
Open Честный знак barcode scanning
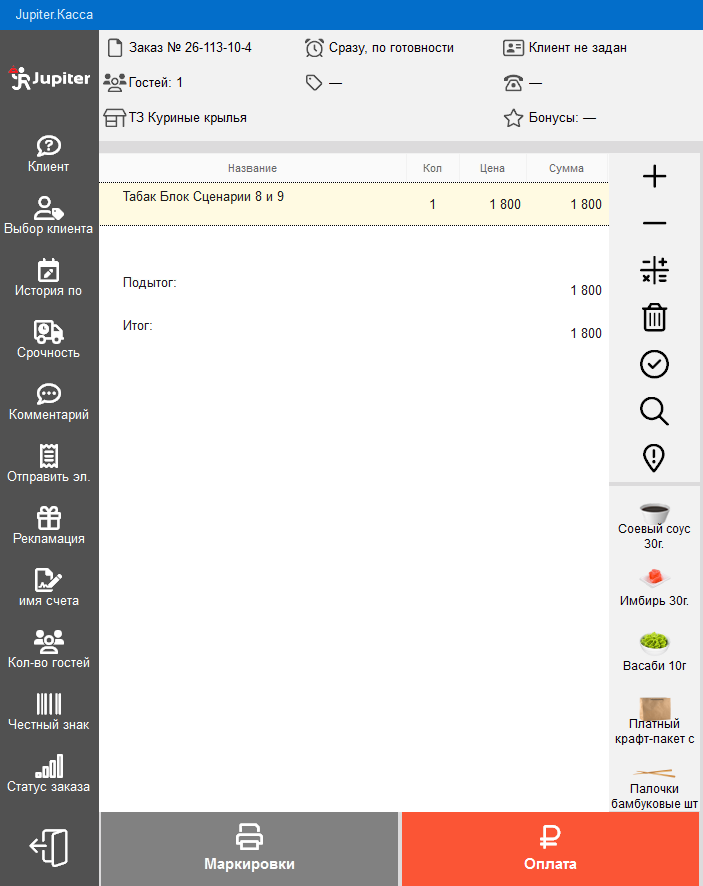point(49,713)
